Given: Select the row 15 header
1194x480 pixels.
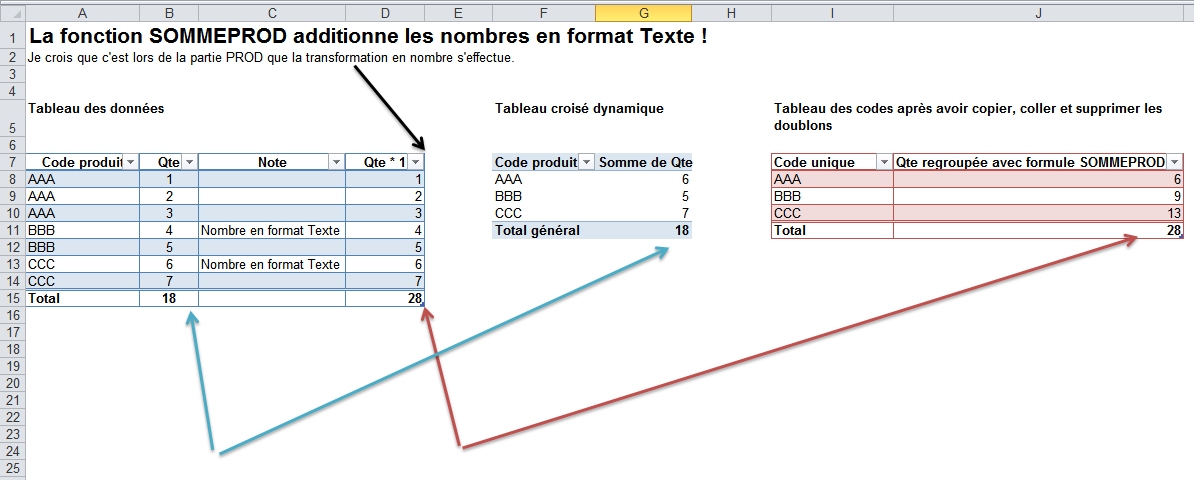Looking at the screenshot, I should point(12,298).
